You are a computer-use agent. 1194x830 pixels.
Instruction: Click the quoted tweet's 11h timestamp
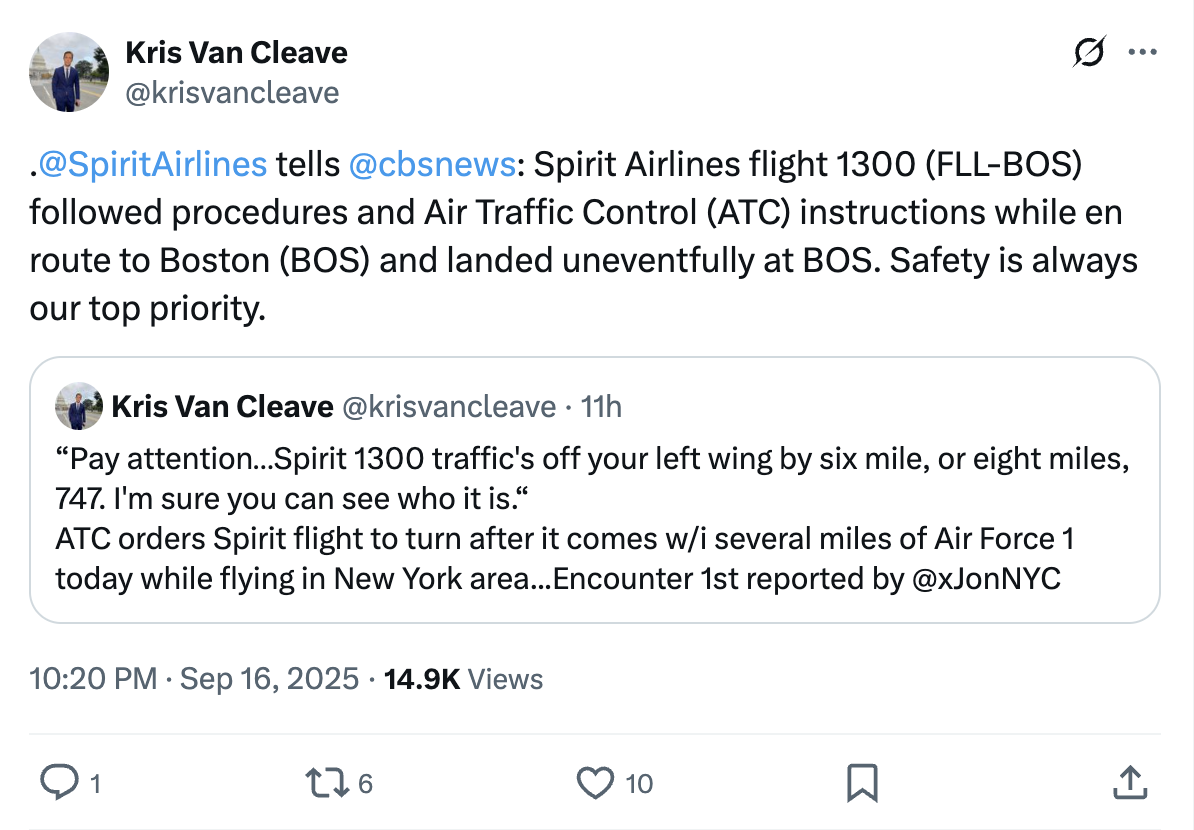[x=601, y=406]
